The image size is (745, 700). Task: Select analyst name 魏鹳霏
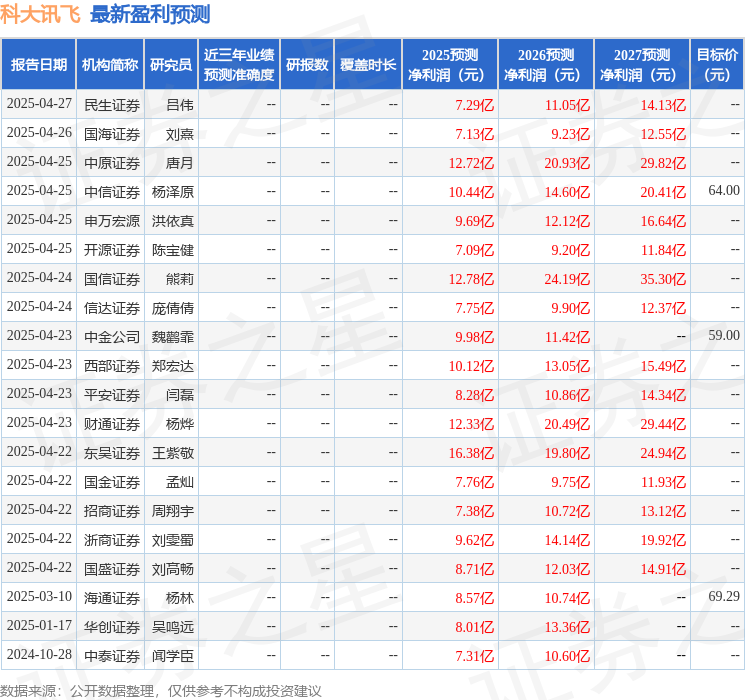tap(172, 337)
